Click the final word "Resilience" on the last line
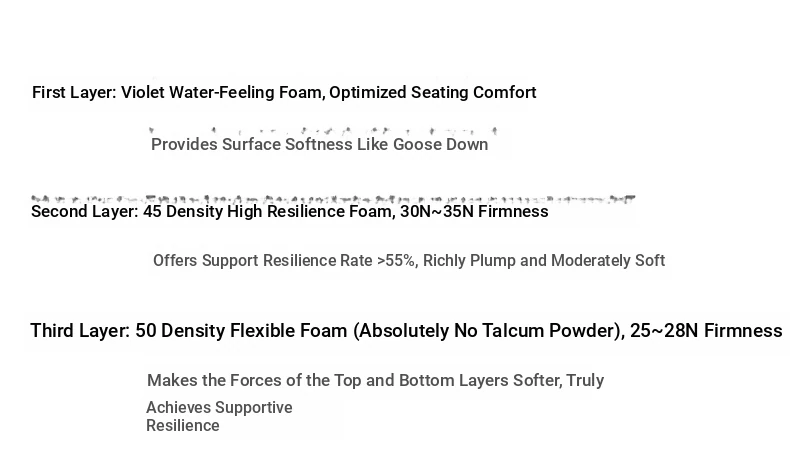Screen dimensions: 790x454 click(183, 426)
